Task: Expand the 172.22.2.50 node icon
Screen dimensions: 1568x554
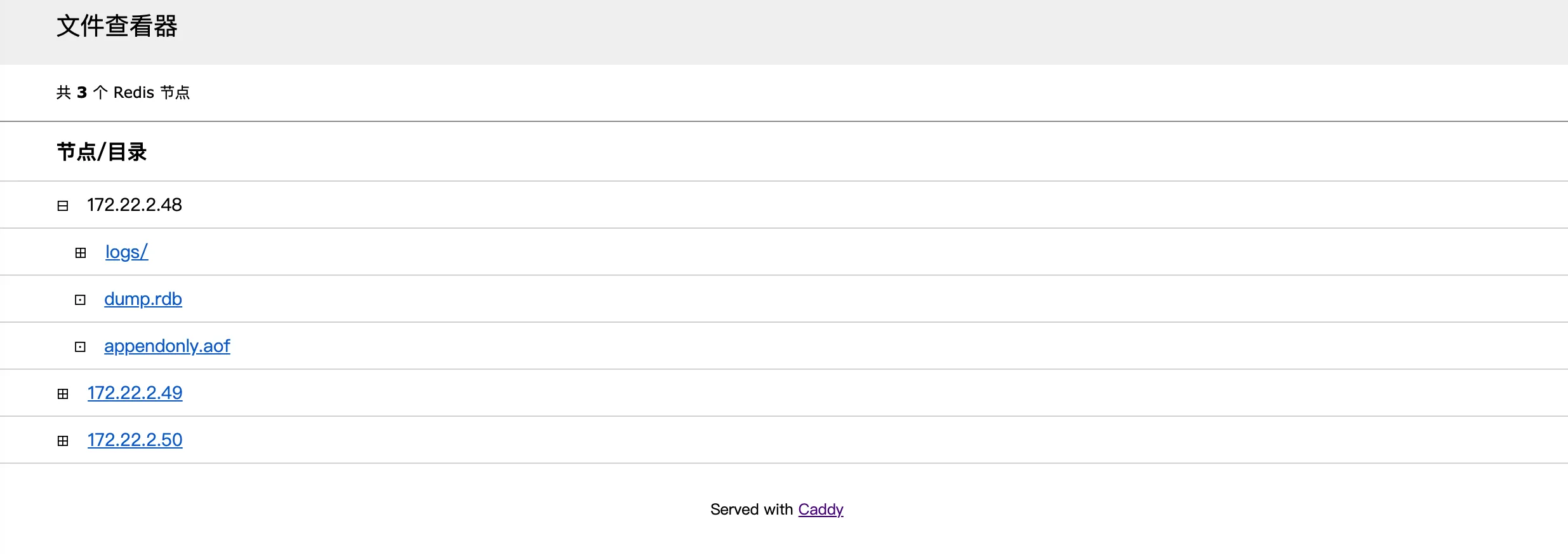Action: 63,441
